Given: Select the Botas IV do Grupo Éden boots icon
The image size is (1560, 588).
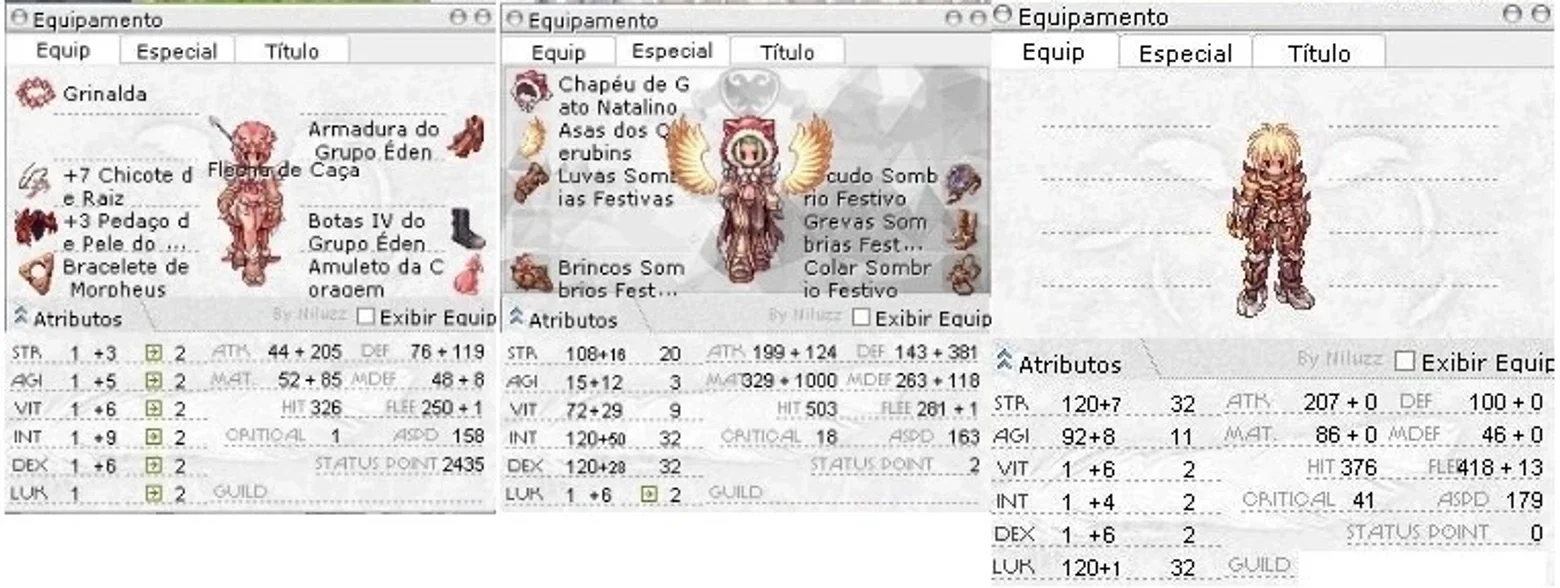Looking at the screenshot, I should tap(467, 229).
